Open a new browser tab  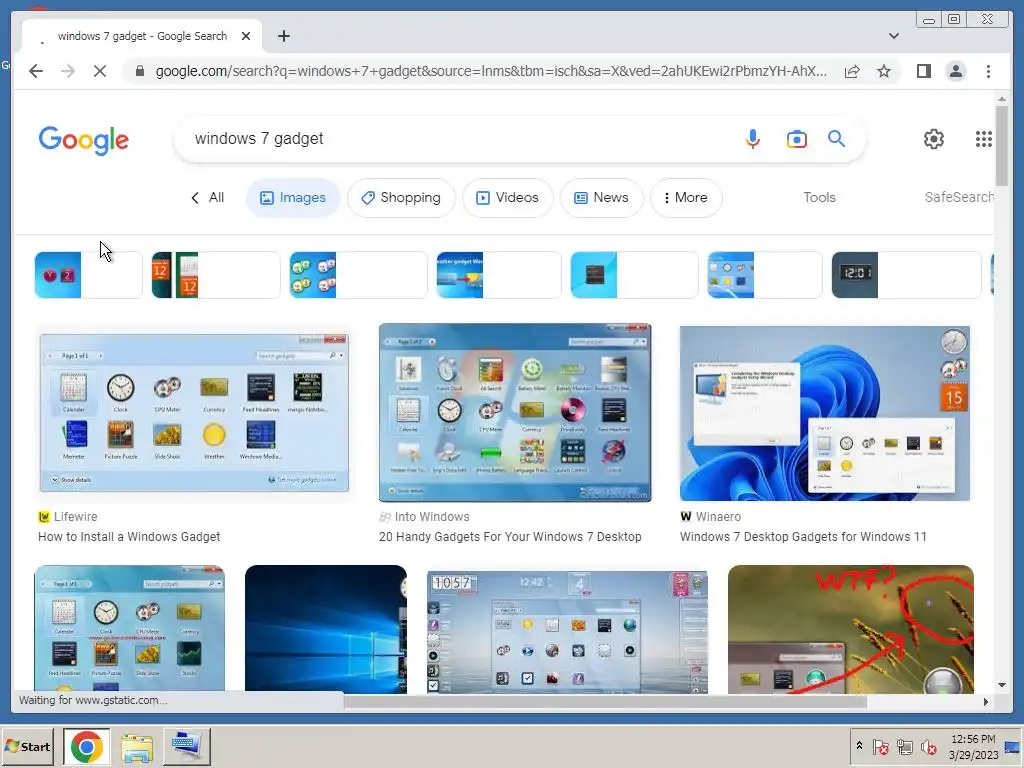tap(283, 36)
